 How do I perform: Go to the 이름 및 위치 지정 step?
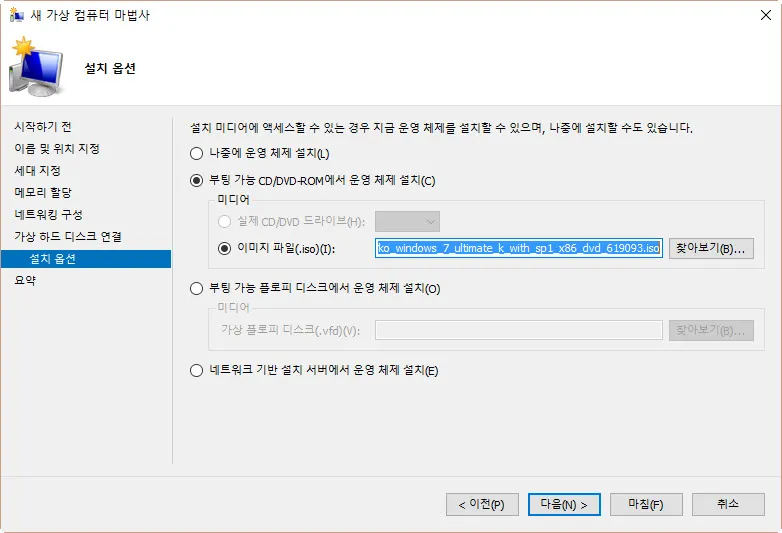coord(57,149)
